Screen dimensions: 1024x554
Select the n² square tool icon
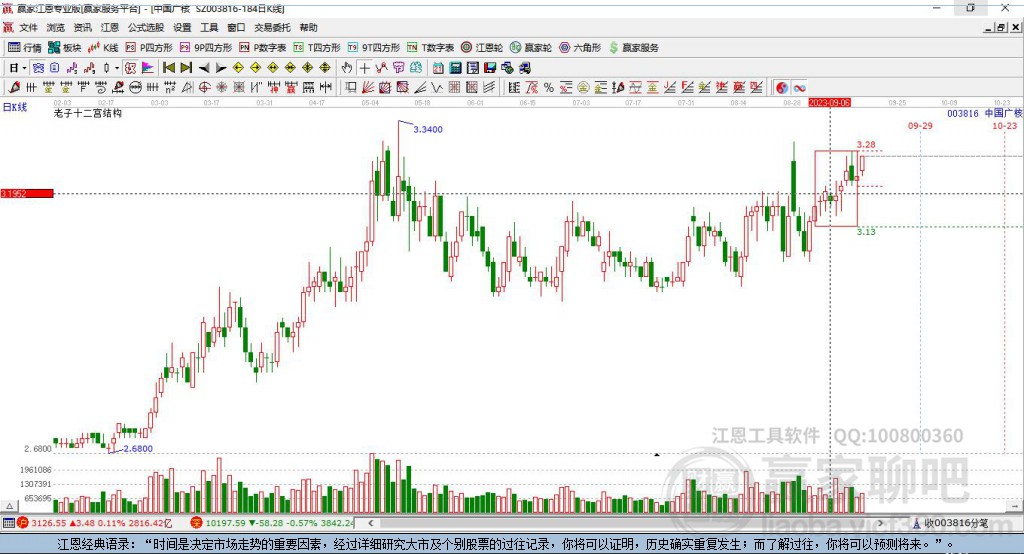(x=170, y=88)
